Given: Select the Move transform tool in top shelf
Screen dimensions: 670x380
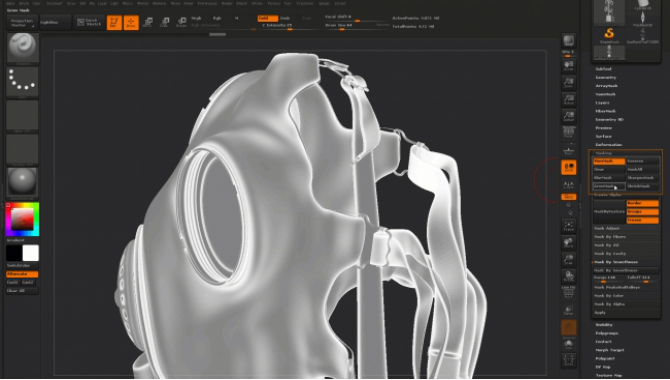Looking at the screenshot, I should point(148,22).
